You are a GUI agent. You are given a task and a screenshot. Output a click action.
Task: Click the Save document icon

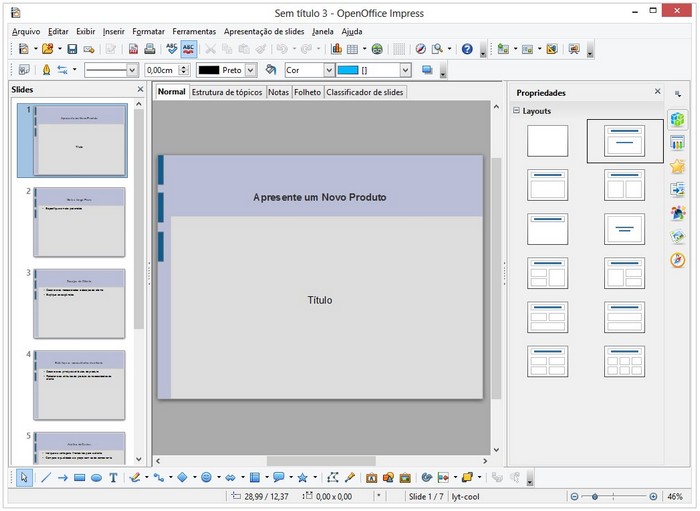72,49
